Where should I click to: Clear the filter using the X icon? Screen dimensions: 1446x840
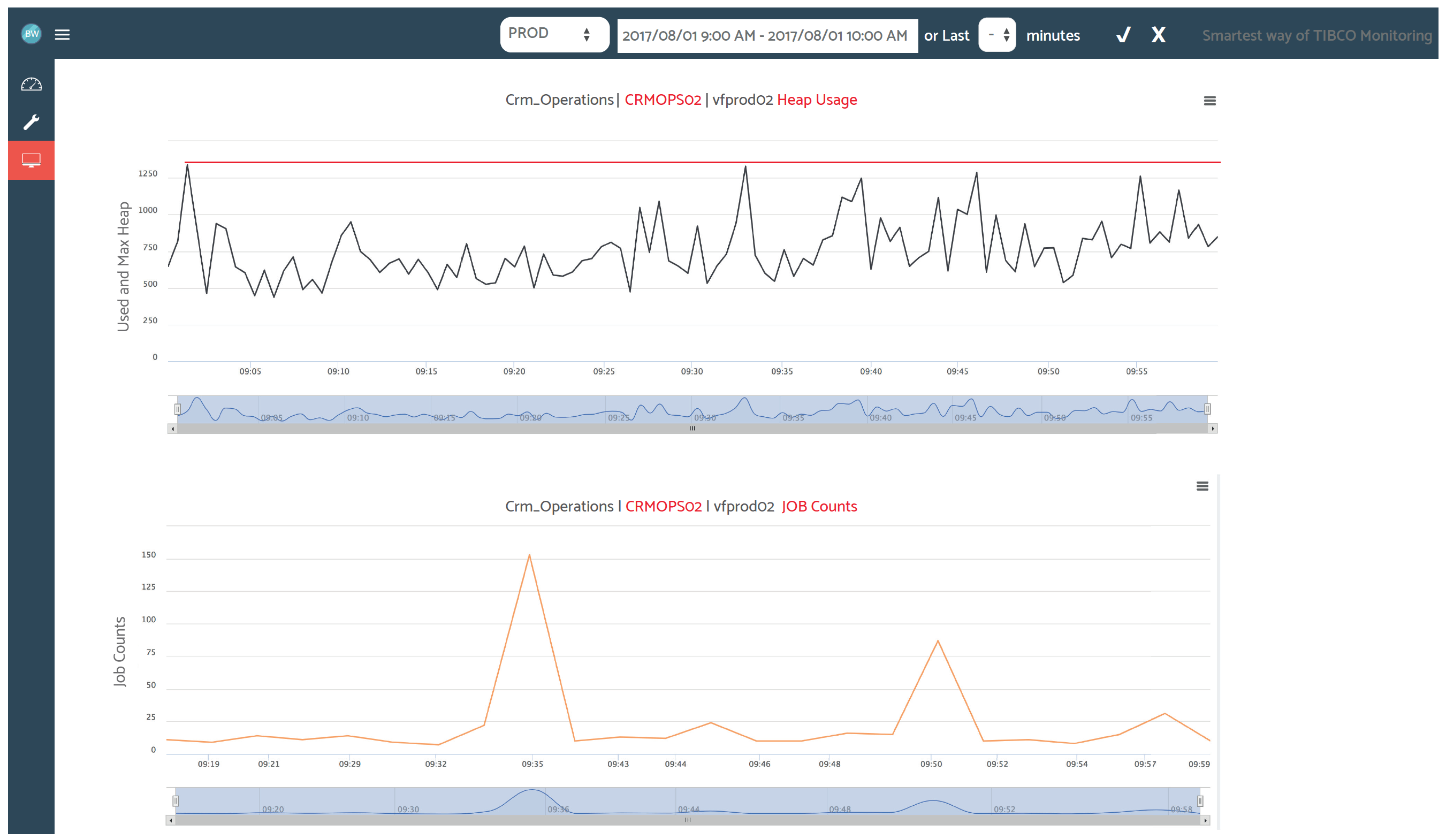click(1158, 34)
